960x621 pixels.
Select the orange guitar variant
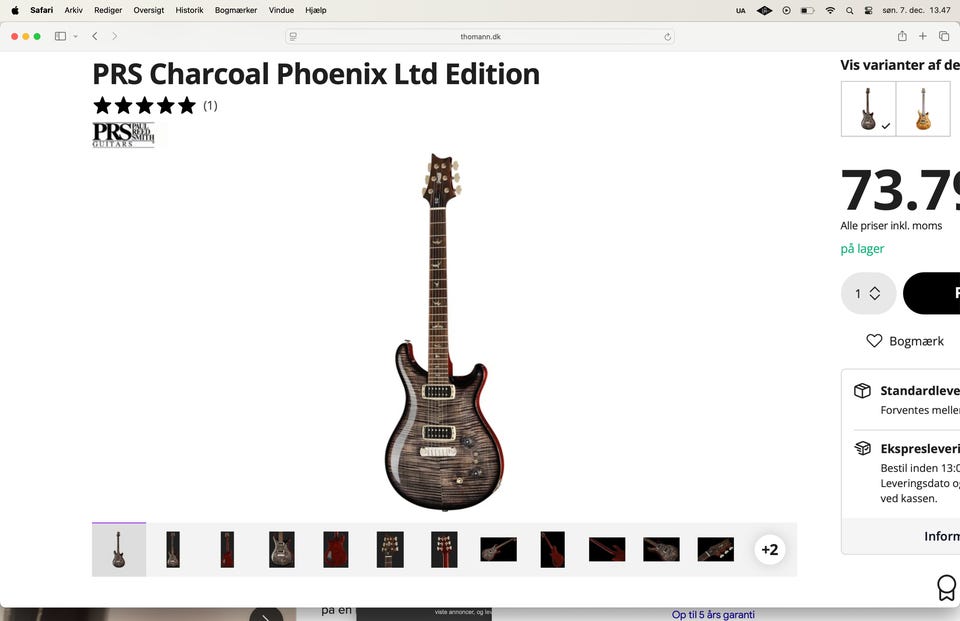[x=923, y=108]
